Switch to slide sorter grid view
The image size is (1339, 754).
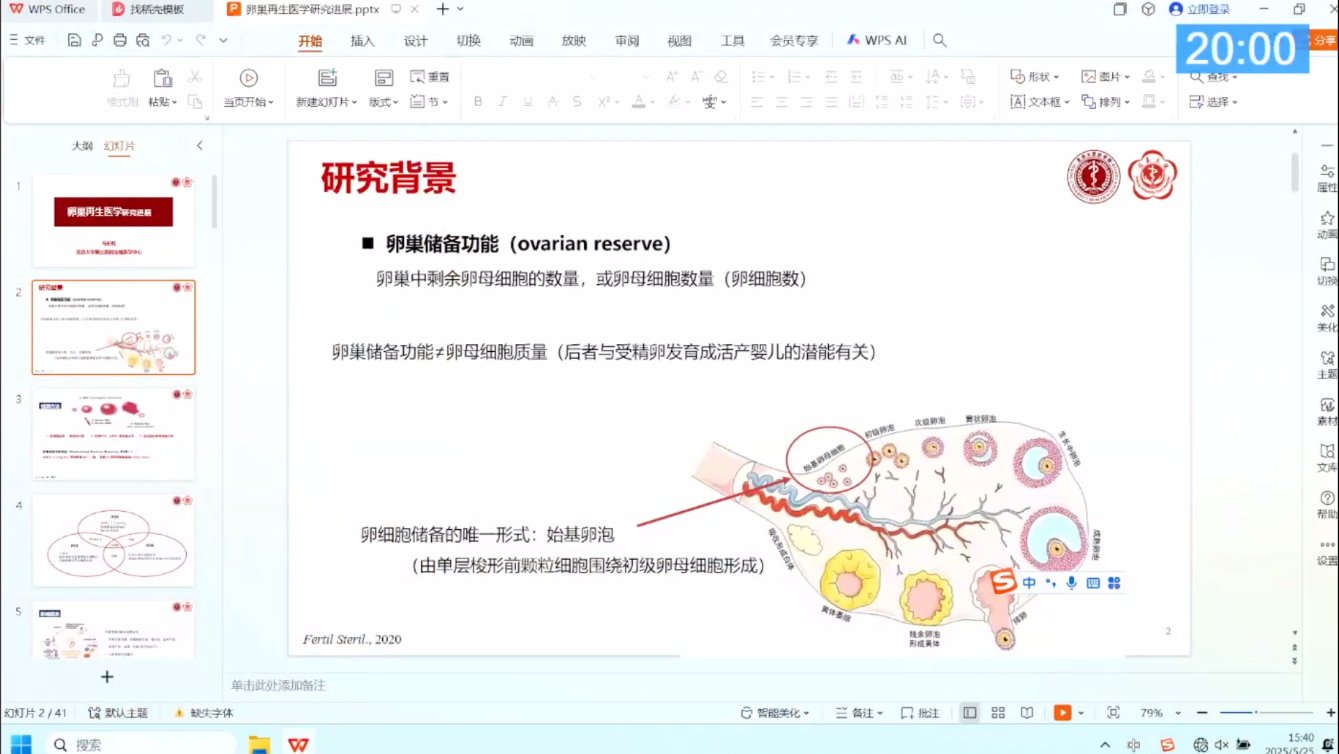click(x=998, y=713)
